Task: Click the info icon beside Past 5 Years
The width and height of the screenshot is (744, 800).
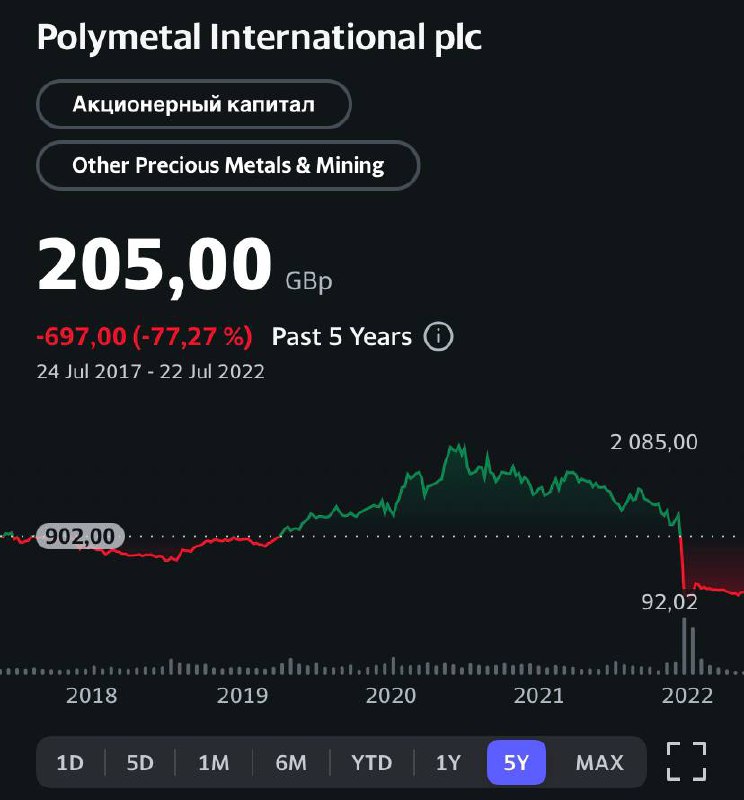Action: [x=438, y=337]
